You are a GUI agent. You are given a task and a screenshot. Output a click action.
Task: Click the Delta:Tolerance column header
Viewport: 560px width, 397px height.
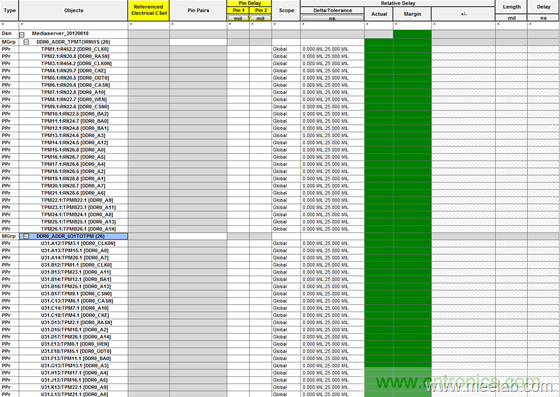tap(332, 10)
